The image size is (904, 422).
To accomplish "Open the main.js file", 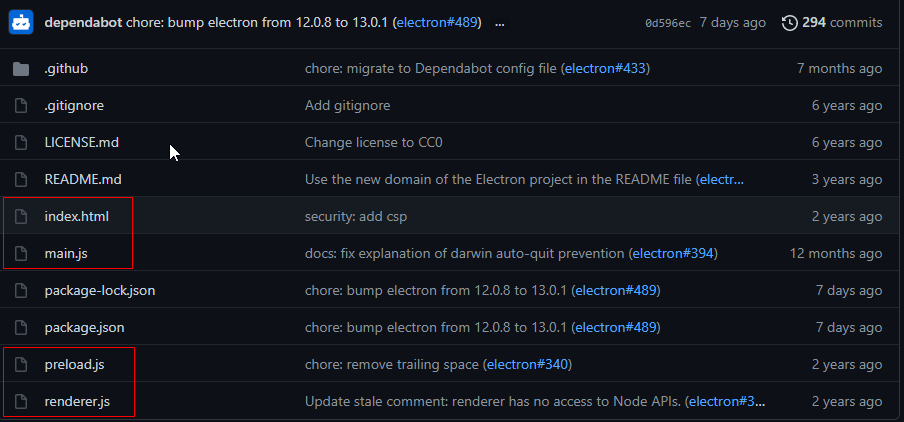I will [66, 253].
